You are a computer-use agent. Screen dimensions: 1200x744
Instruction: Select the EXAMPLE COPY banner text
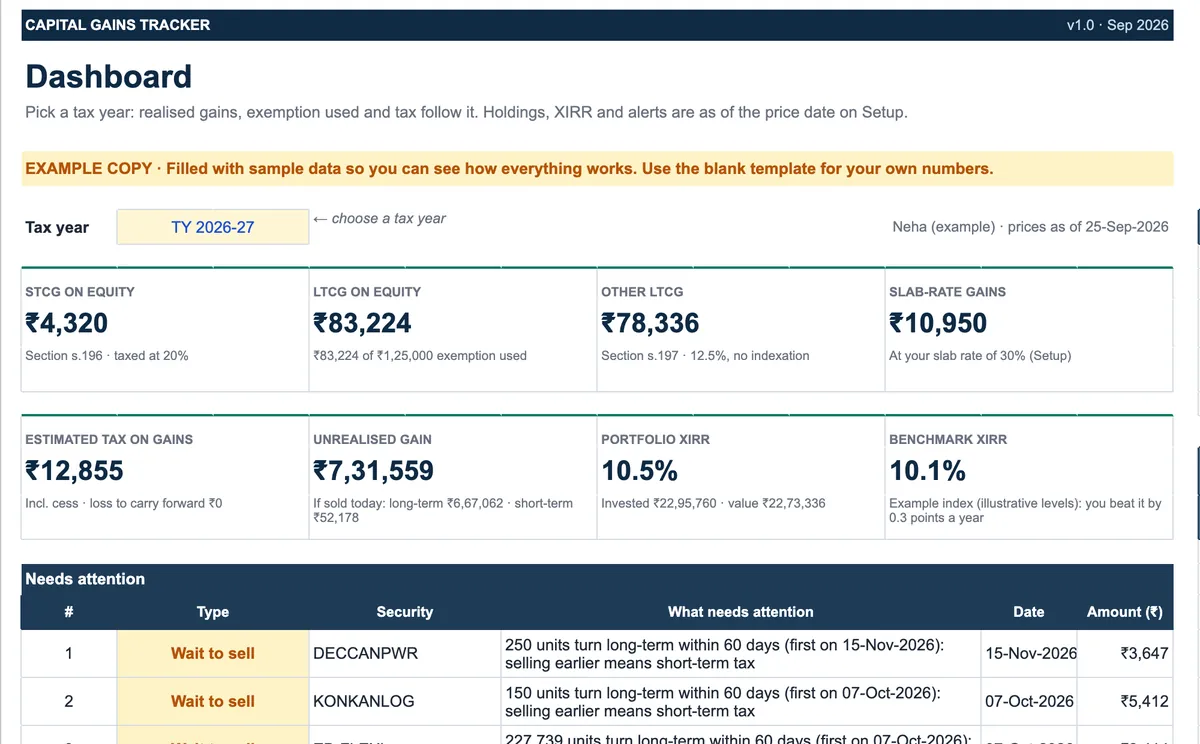[x=509, y=168]
